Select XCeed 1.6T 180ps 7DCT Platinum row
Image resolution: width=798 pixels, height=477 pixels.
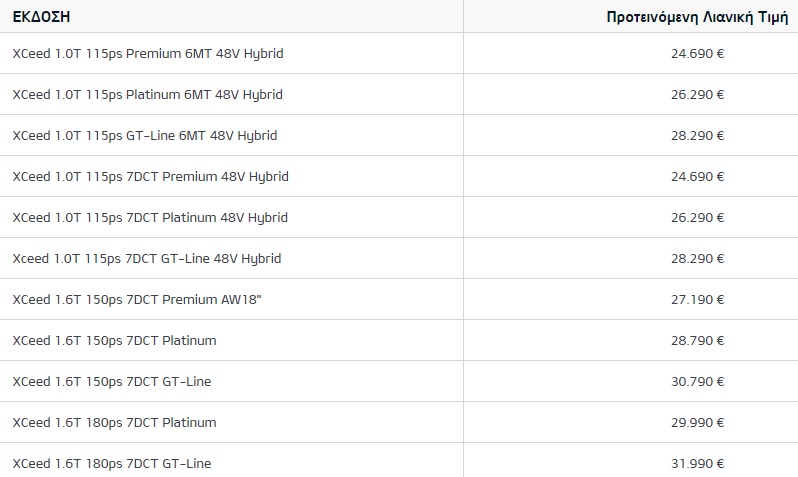coord(114,422)
